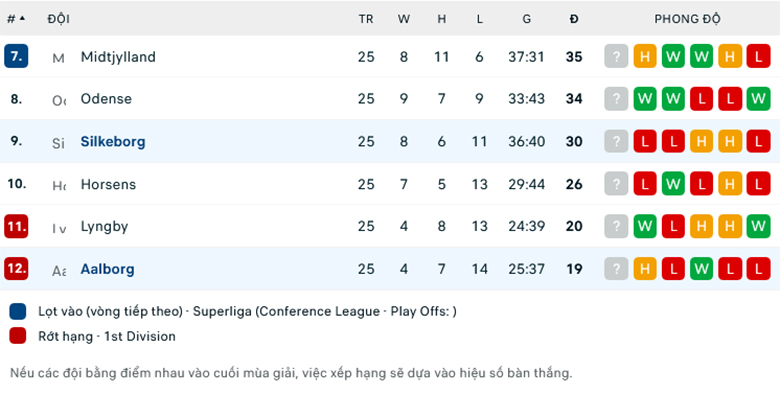
Task: Click the blue rank 7 badge
Action: [16, 56]
